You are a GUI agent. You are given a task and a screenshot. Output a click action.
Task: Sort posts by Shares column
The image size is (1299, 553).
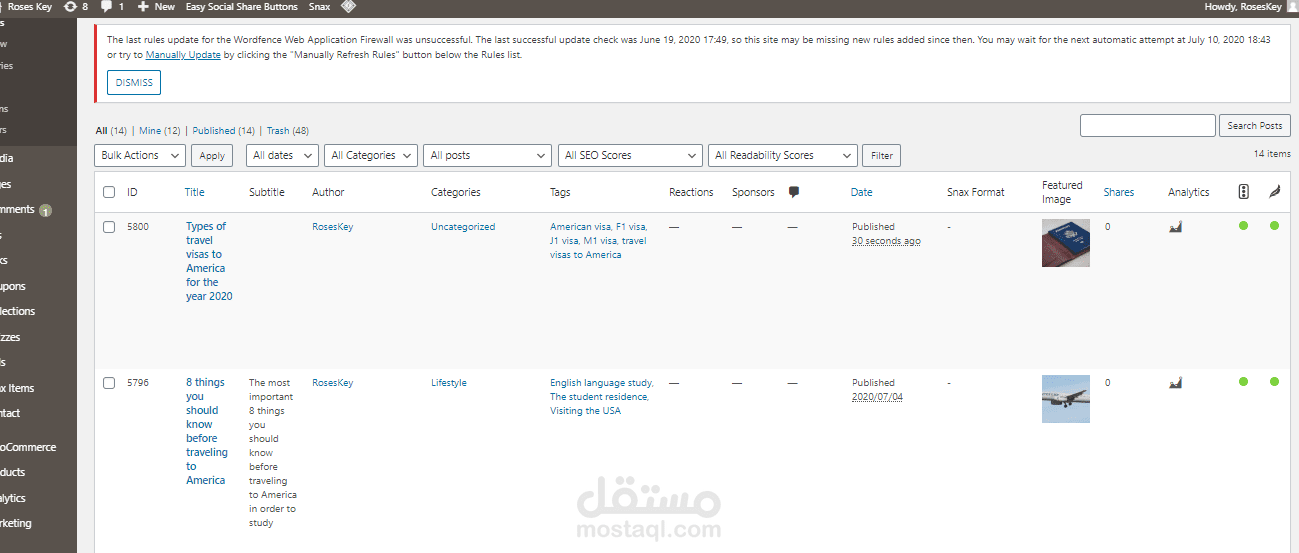(1119, 192)
